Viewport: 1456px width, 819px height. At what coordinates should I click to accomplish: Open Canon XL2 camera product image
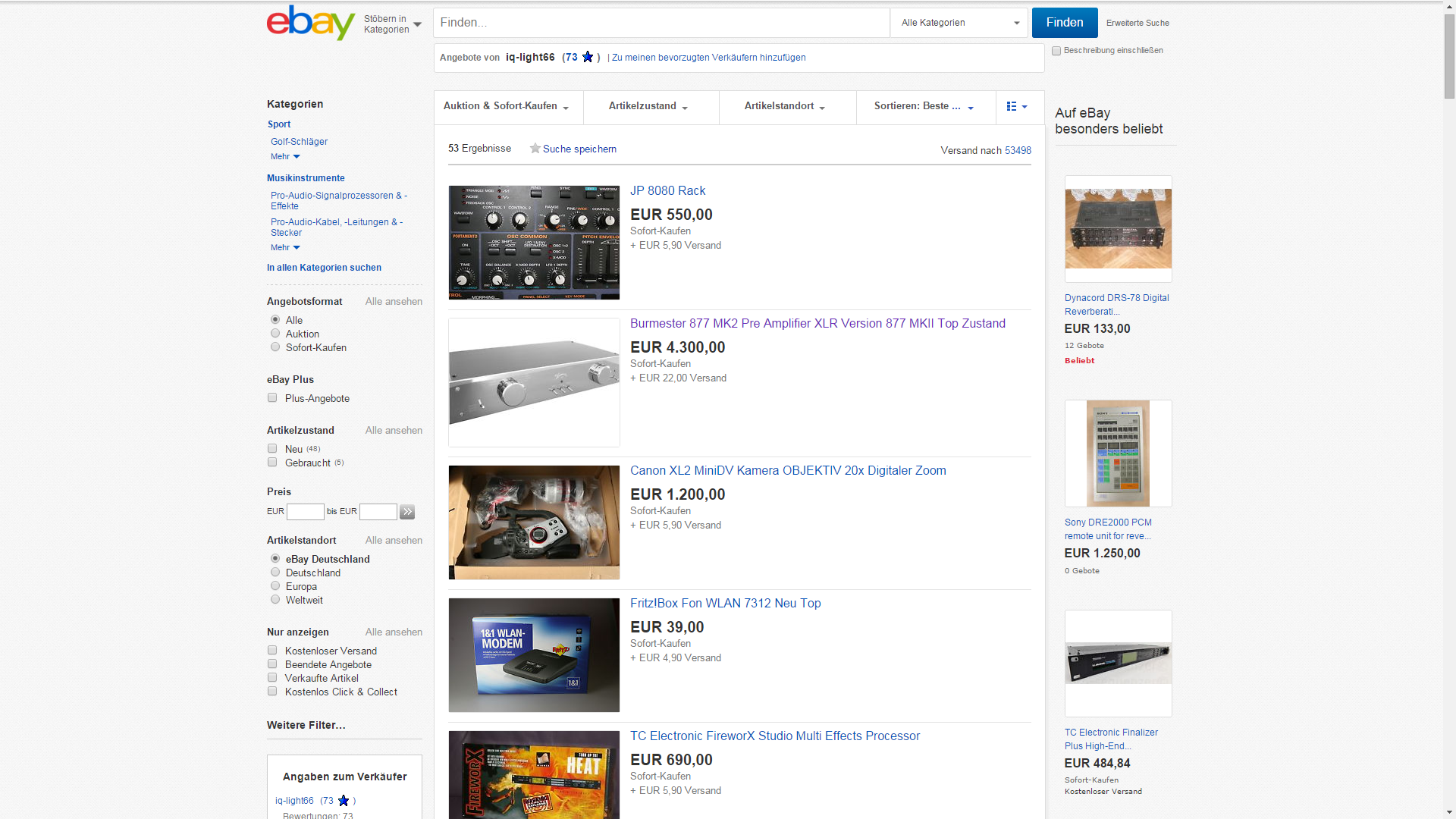(x=534, y=522)
